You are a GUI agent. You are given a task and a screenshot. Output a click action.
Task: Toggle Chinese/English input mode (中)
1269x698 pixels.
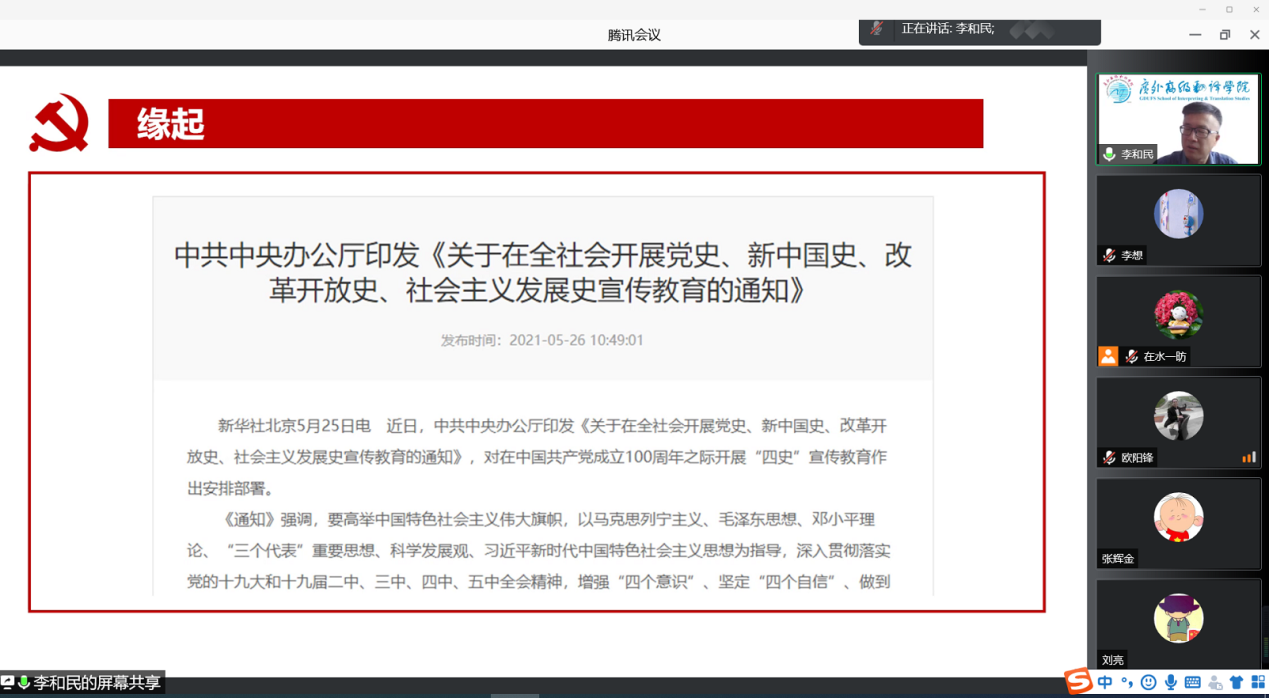[x=1105, y=683]
